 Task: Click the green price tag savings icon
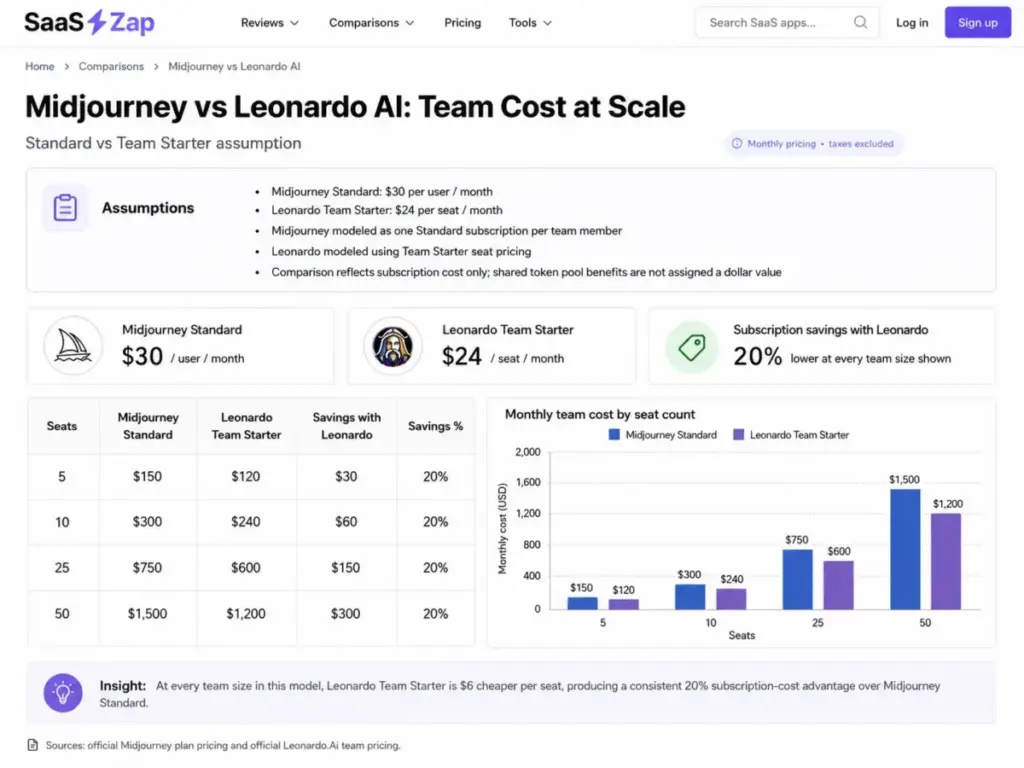coord(692,347)
